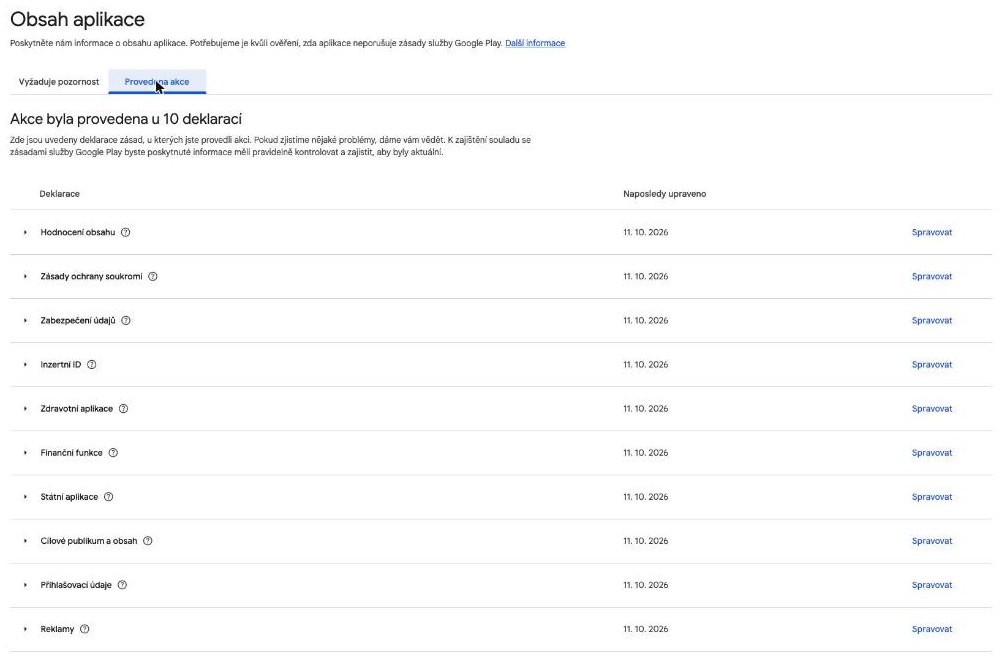
Task: Click the date in the Reklamy row
Action: coord(645,629)
